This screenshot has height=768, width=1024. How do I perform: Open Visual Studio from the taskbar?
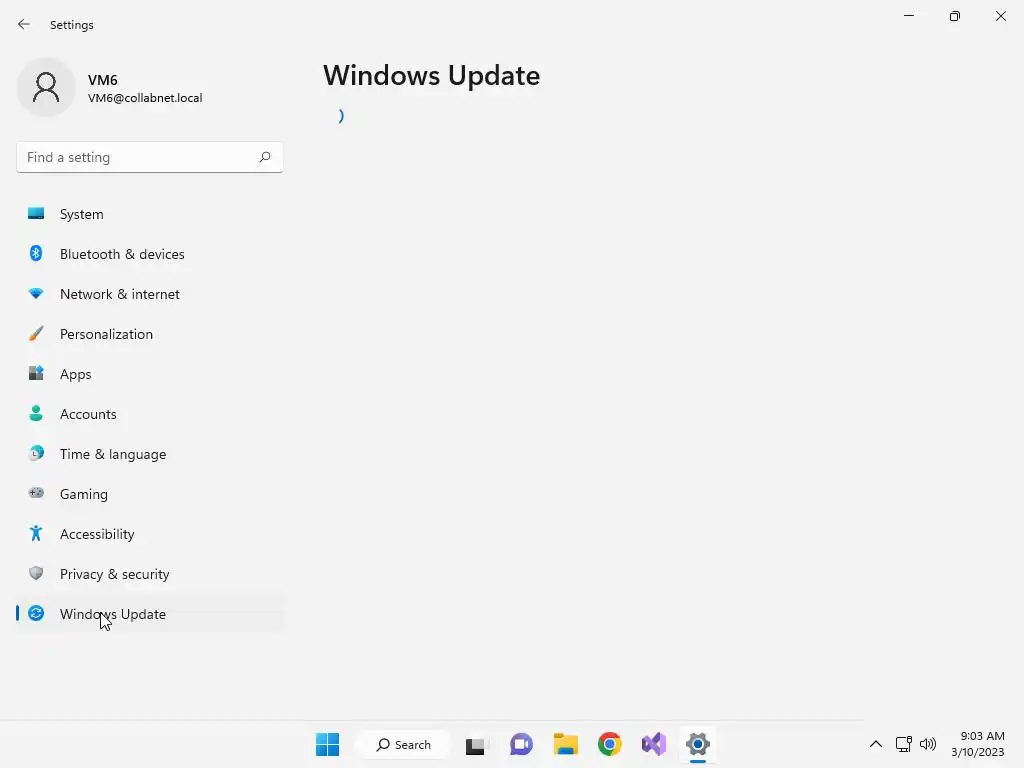click(x=654, y=744)
